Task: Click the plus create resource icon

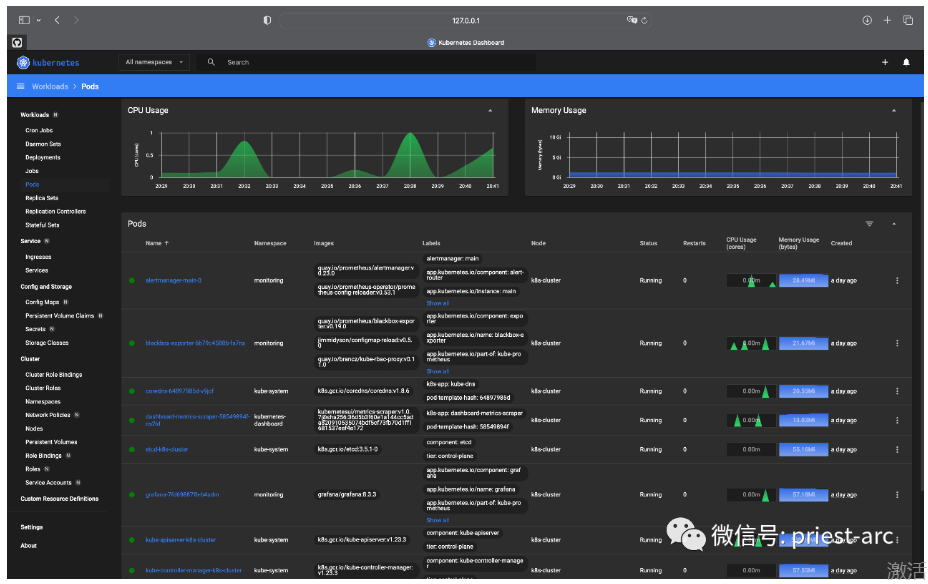Action: (x=885, y=62)
